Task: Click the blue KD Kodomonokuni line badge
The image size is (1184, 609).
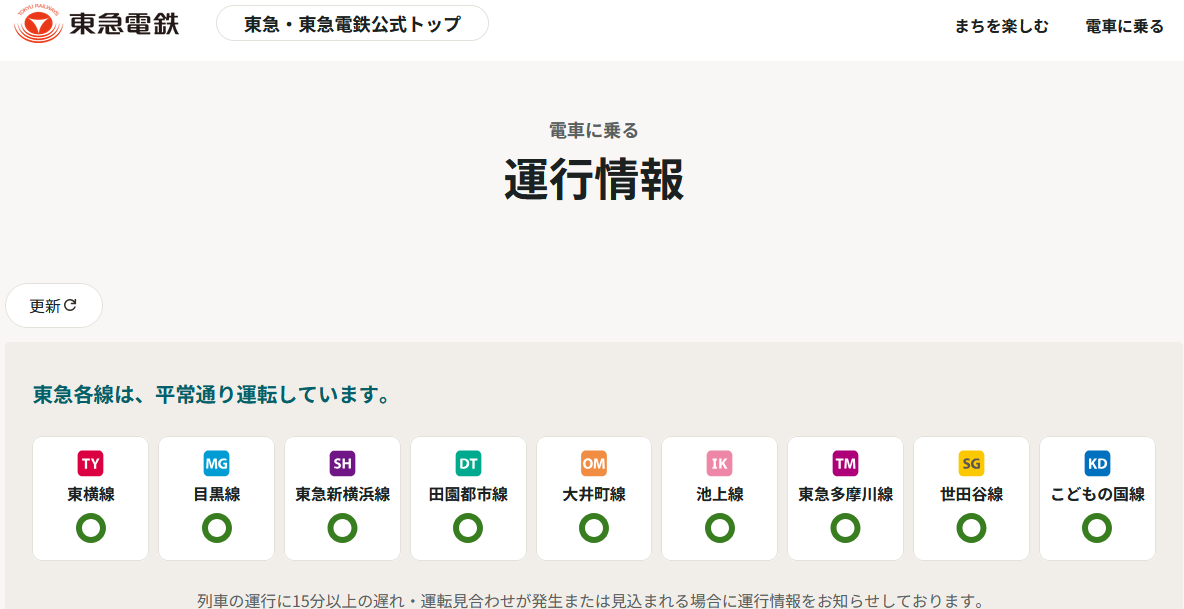Action: point(1097,463)
